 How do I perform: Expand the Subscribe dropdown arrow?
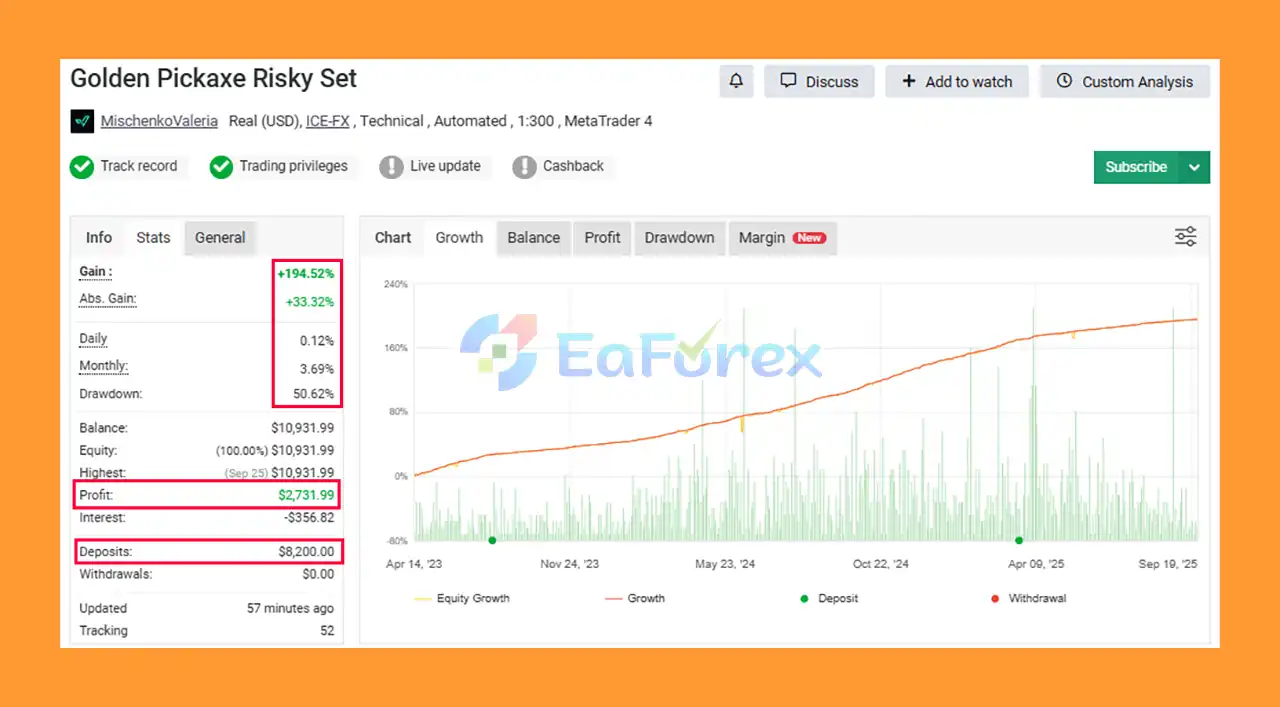pyautogui.click(x=1194, y=167)
